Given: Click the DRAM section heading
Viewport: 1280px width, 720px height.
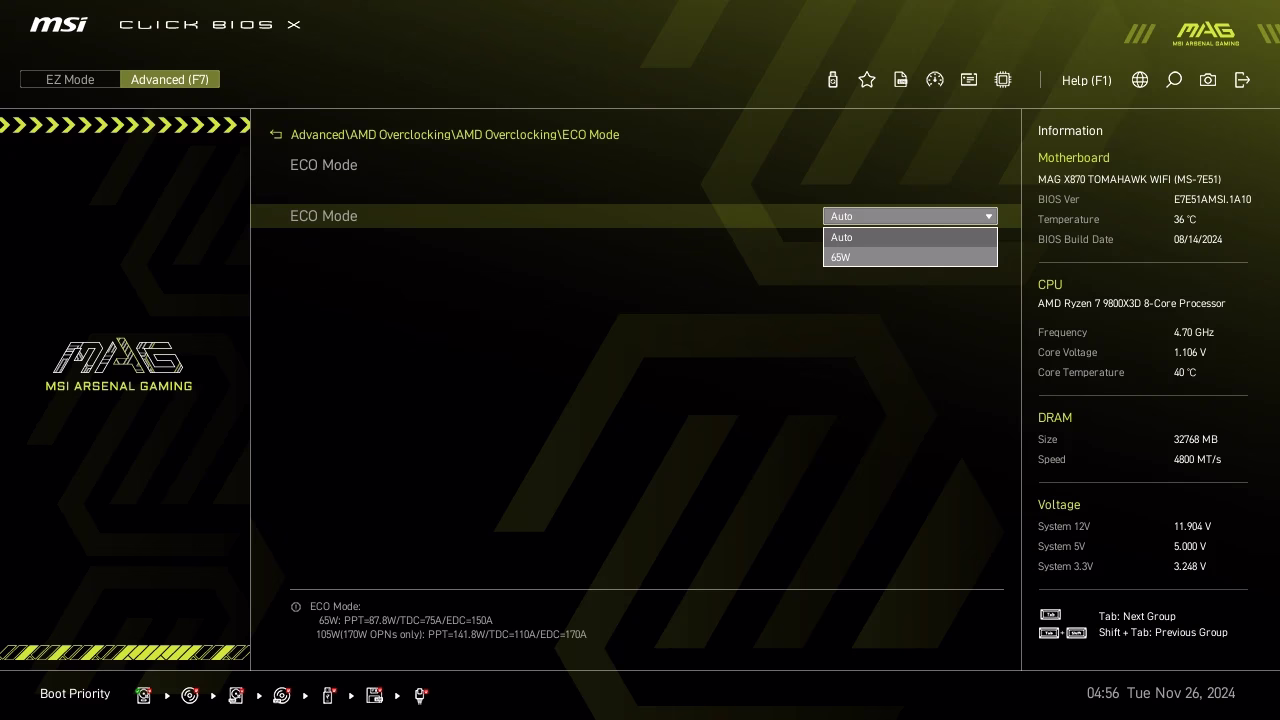Looking at the screenshot, I should tap(1055, 418).
